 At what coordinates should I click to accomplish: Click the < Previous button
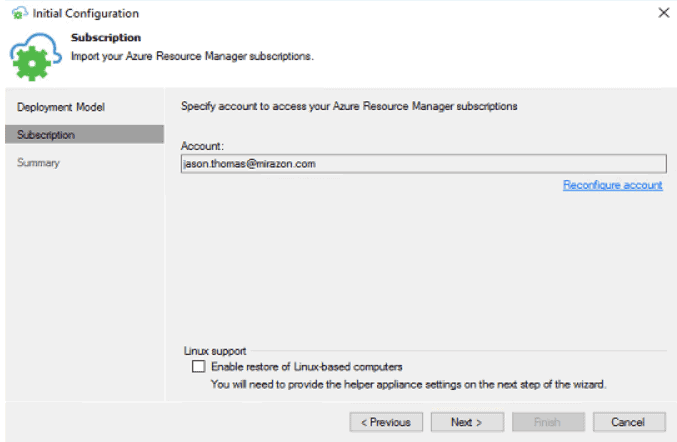click(x=386, y=422)
